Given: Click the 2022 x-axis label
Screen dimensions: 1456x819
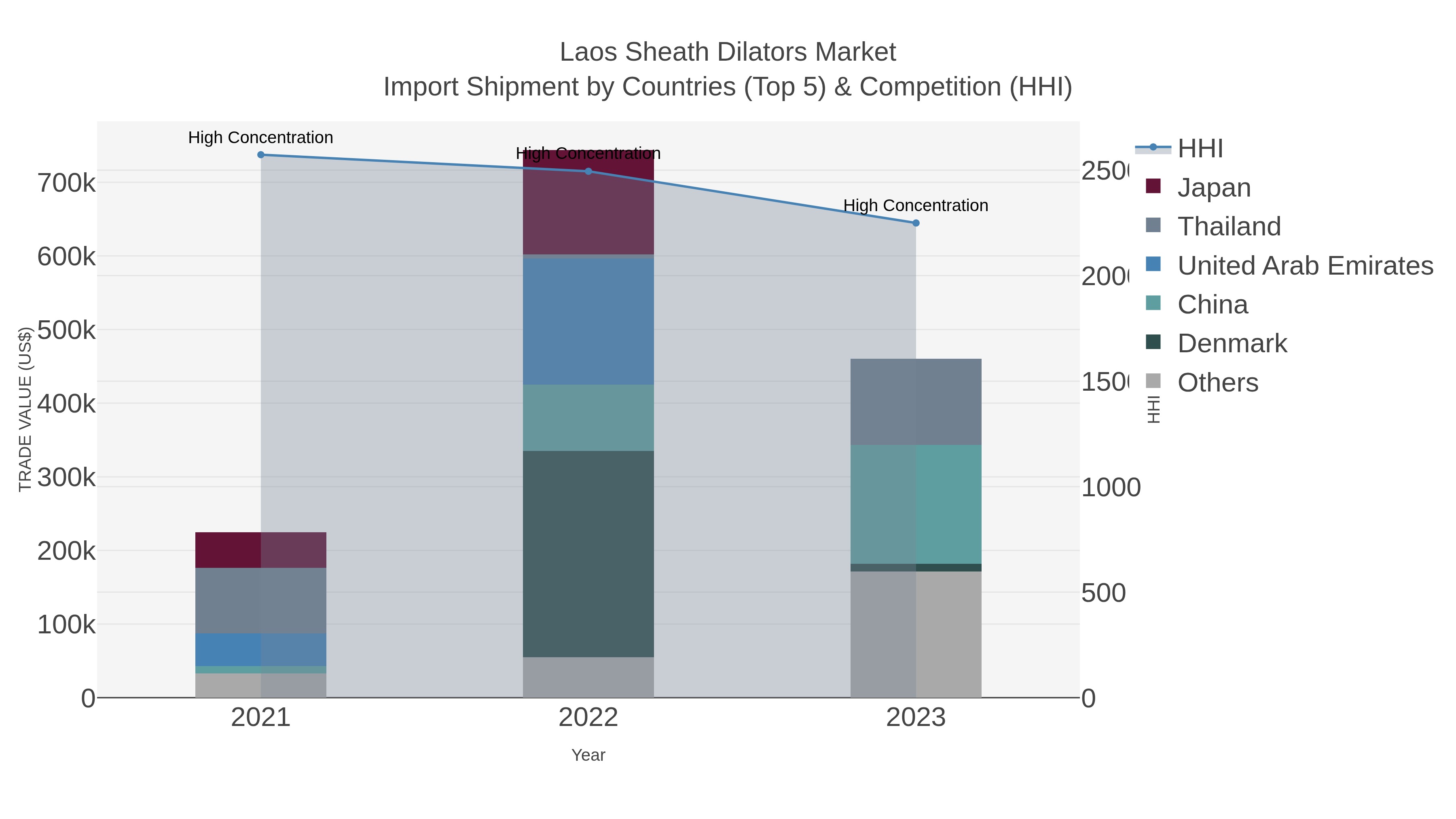Looking at the screenshot, I should [x=588, y=718].
